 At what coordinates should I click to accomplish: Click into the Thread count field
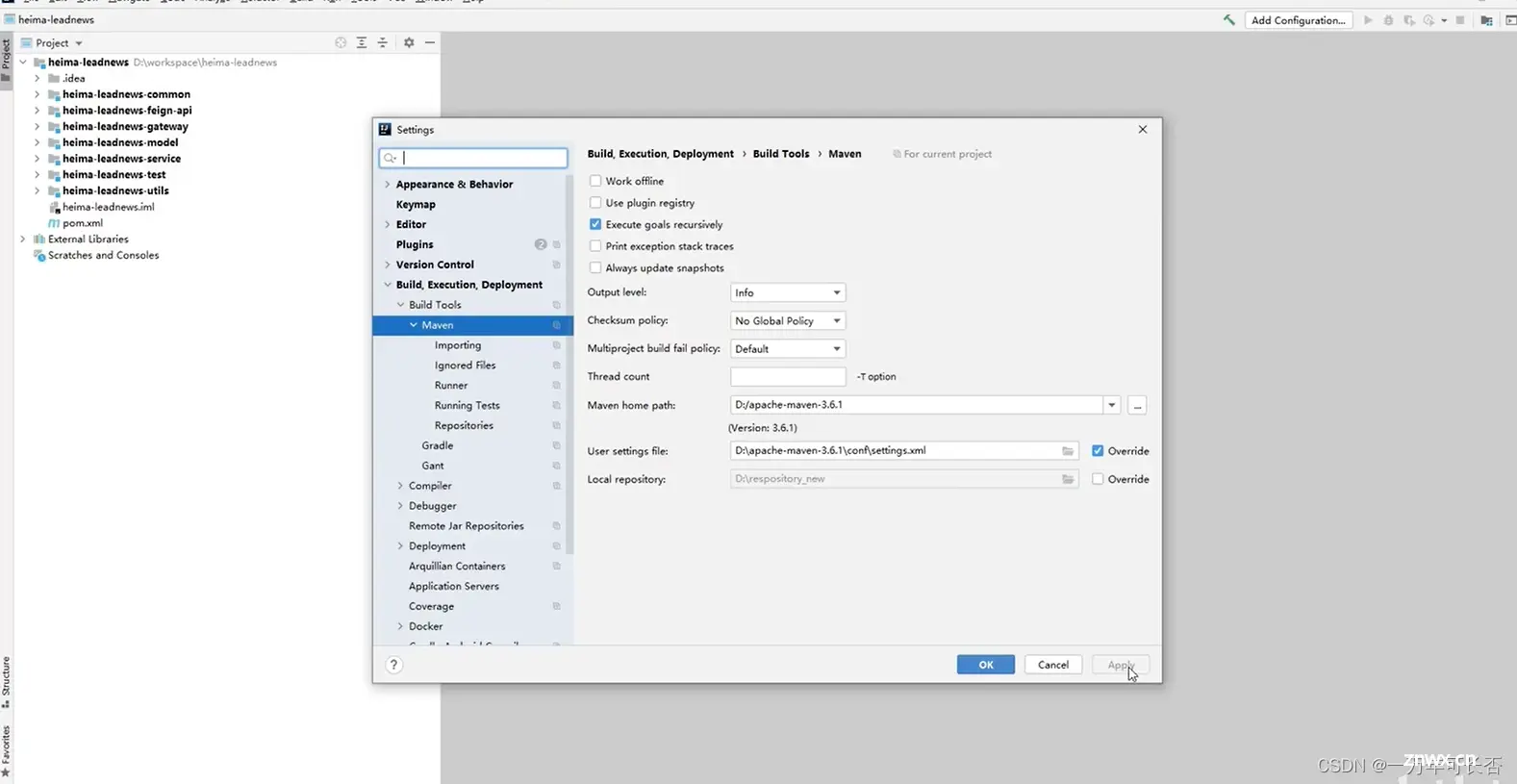(x=788, y=376)
